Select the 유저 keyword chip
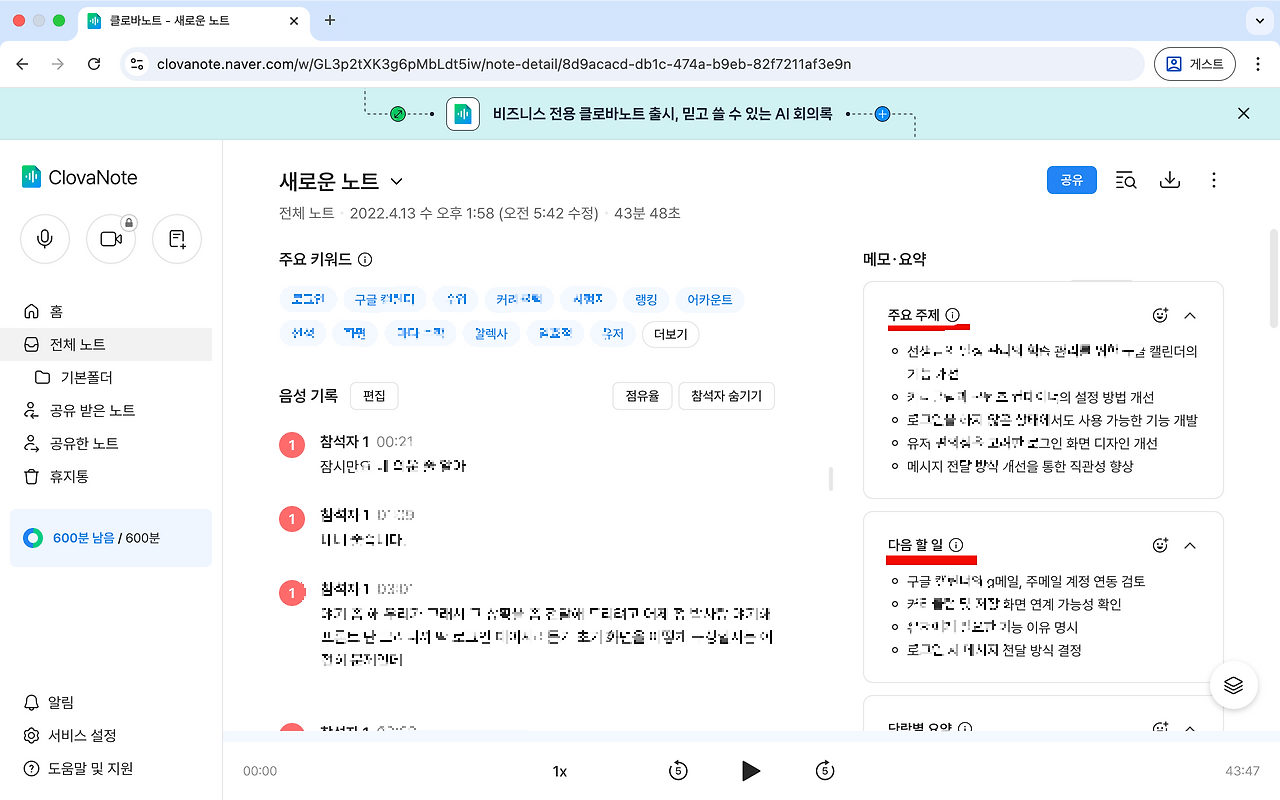The height and width of the screenshot is (800, 1280). tap(613, 333)
